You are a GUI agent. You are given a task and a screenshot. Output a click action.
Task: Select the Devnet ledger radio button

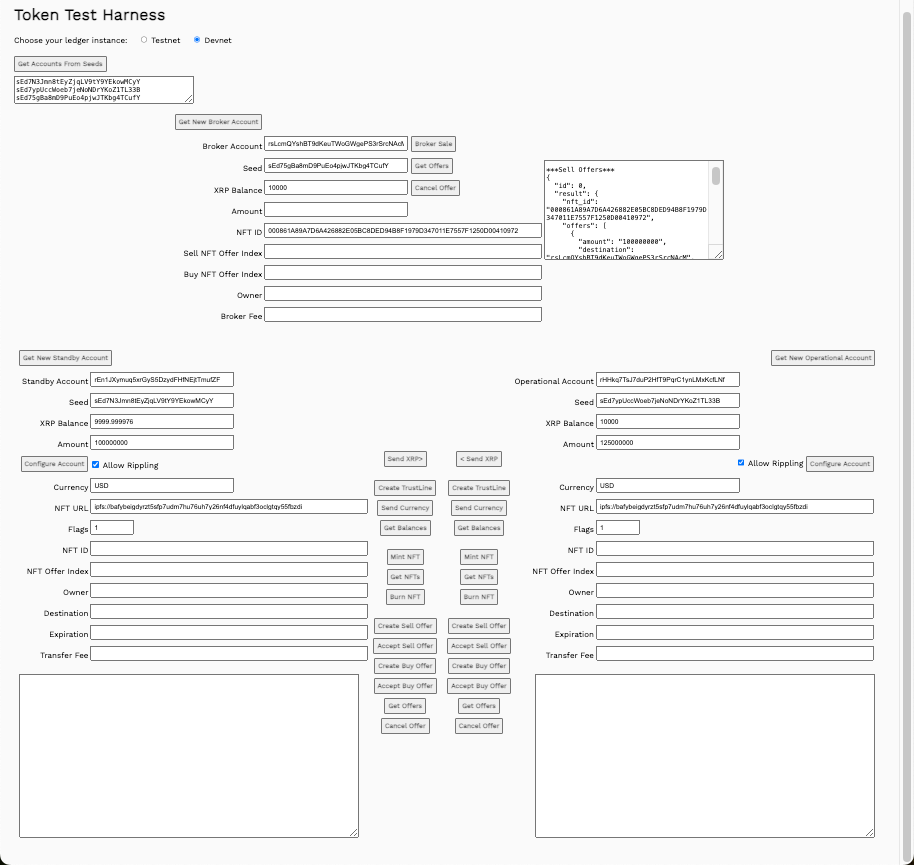pos(197,40)
